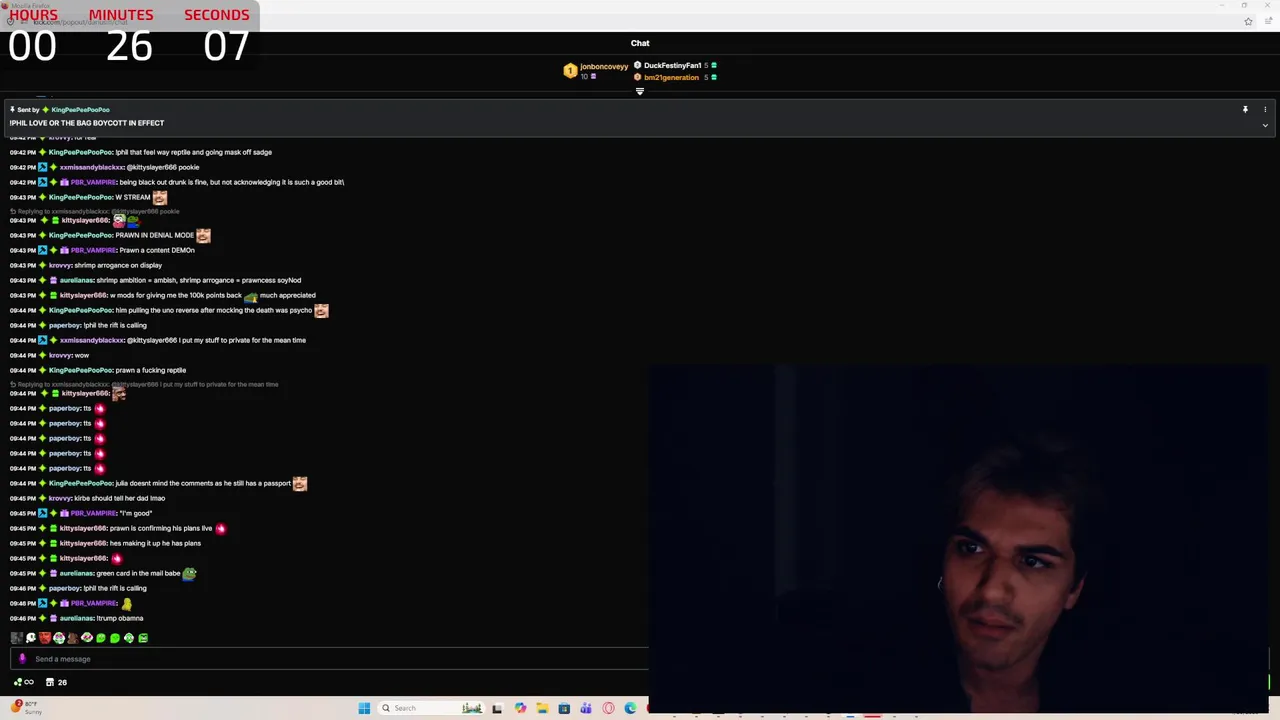Click the gold number one rank badge
Image resolution: width=1280 pixels, height=720 pixels.
point(570,71)
